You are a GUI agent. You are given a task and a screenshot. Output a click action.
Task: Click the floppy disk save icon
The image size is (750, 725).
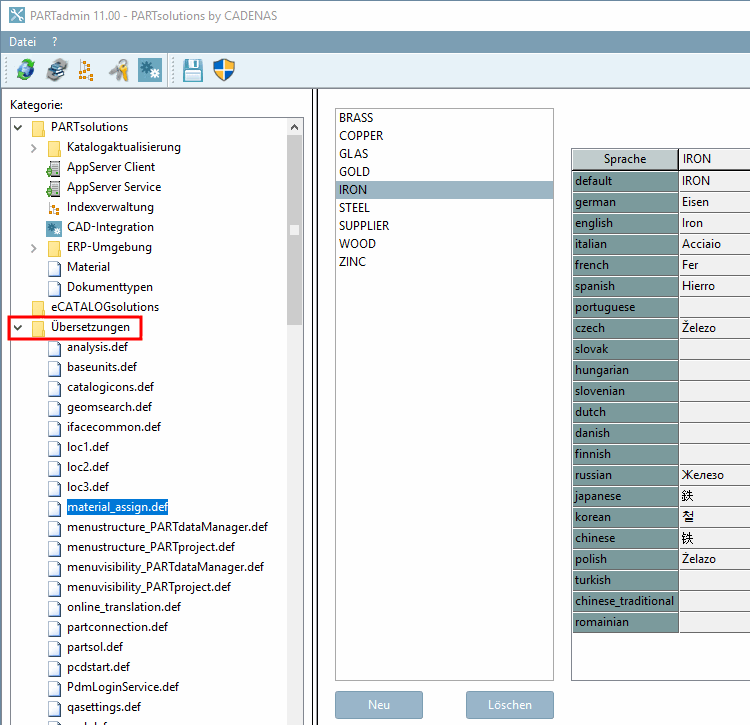pyautogui.click(x=193, y=69)
